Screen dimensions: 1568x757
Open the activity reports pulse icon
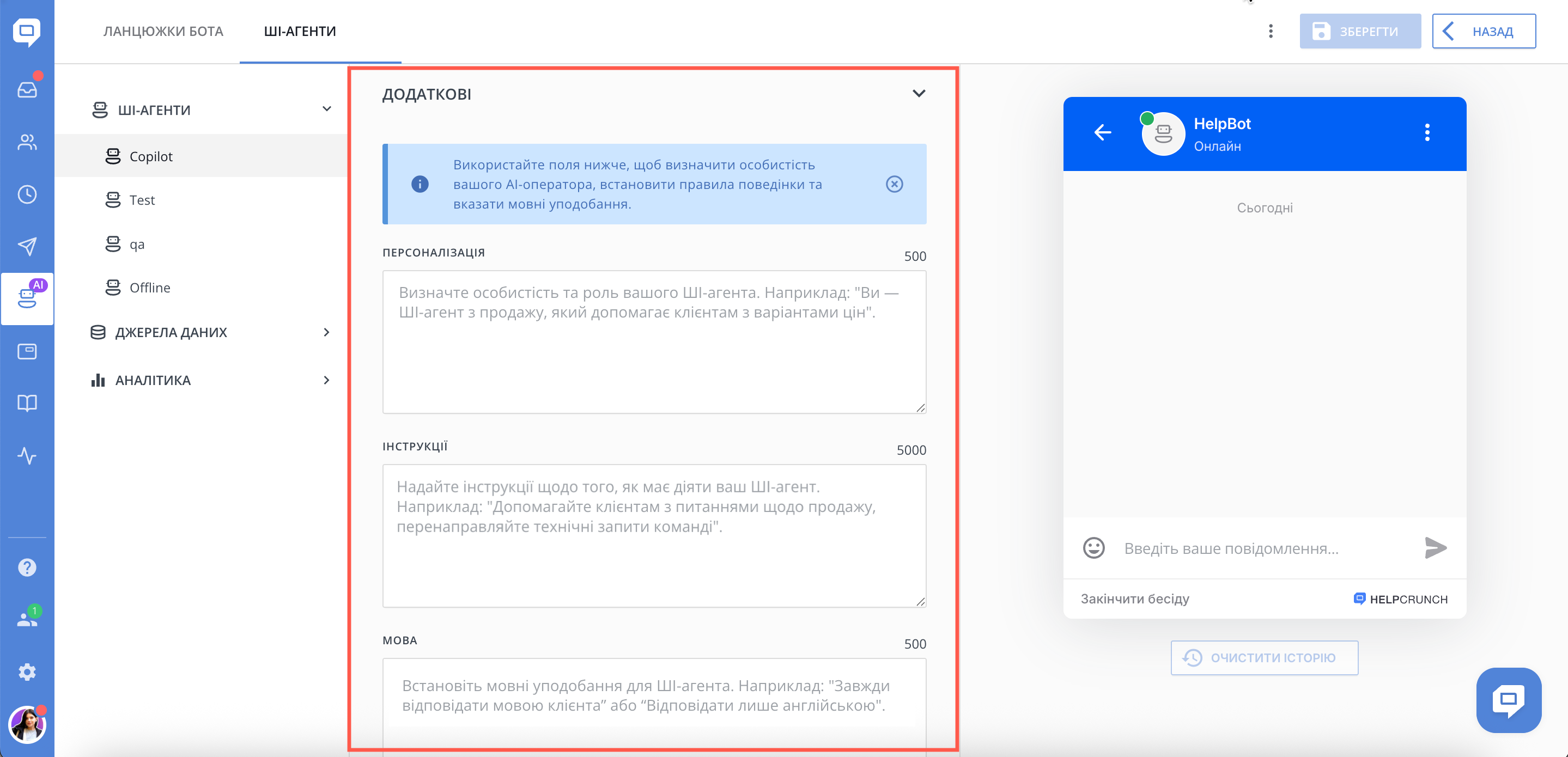(27, 455)
